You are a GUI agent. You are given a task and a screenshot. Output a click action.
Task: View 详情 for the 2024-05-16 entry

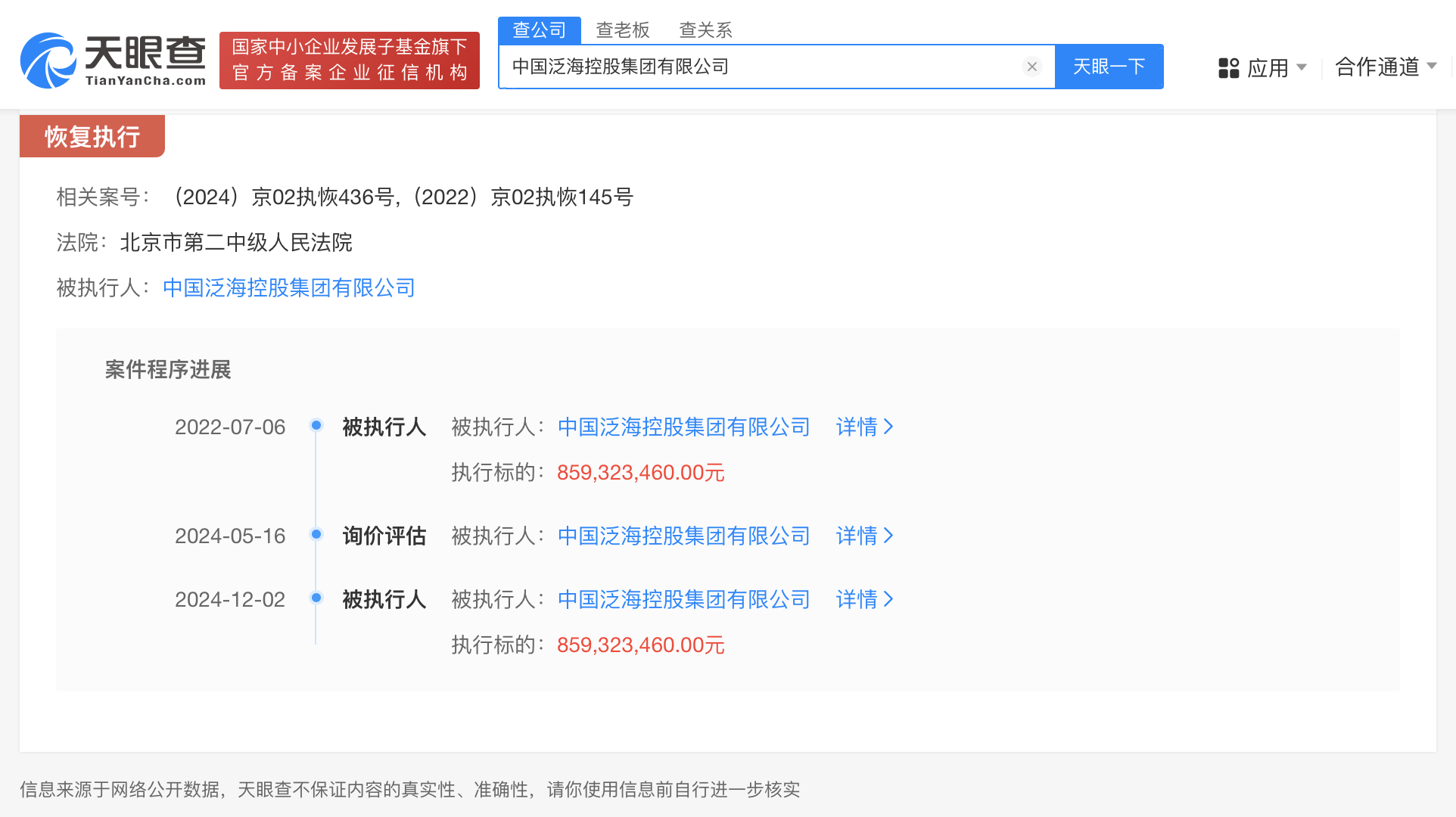(x=865, y=536)
